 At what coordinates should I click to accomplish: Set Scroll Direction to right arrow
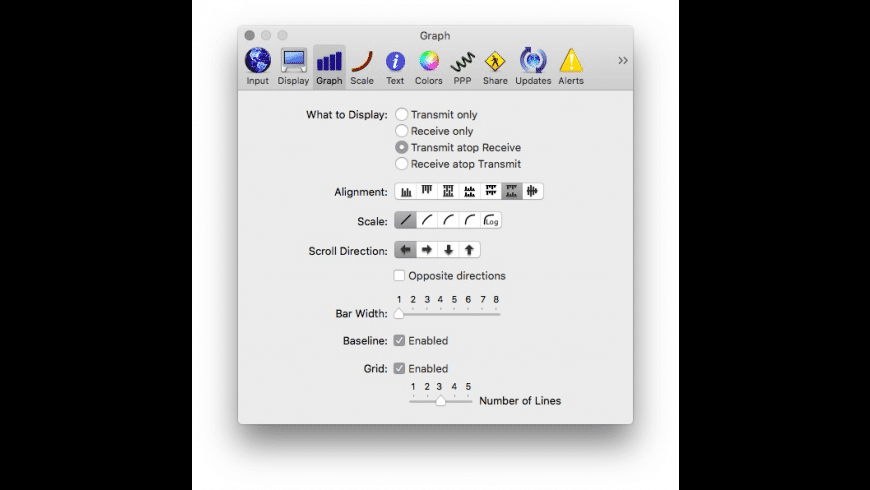click(x=427, y=250)
